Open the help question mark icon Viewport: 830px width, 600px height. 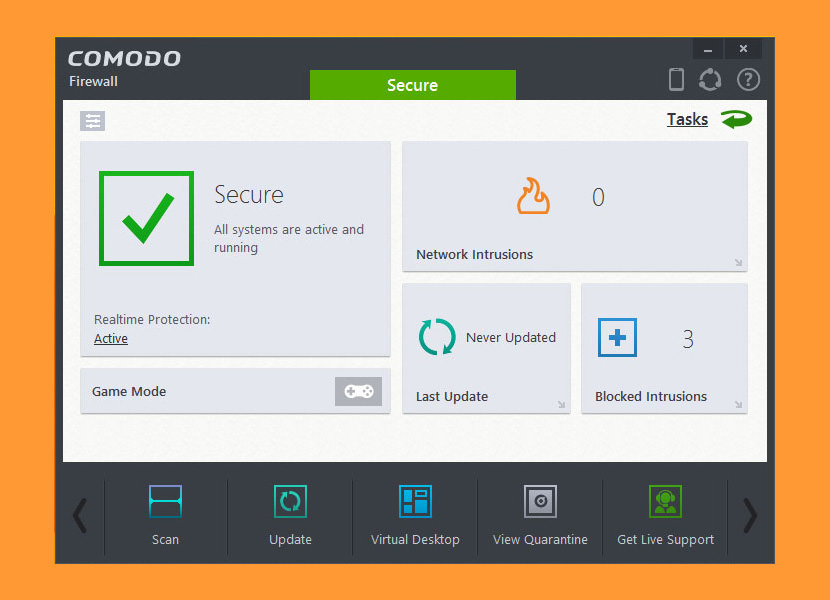pyautogui.click(x=748, y=79)
